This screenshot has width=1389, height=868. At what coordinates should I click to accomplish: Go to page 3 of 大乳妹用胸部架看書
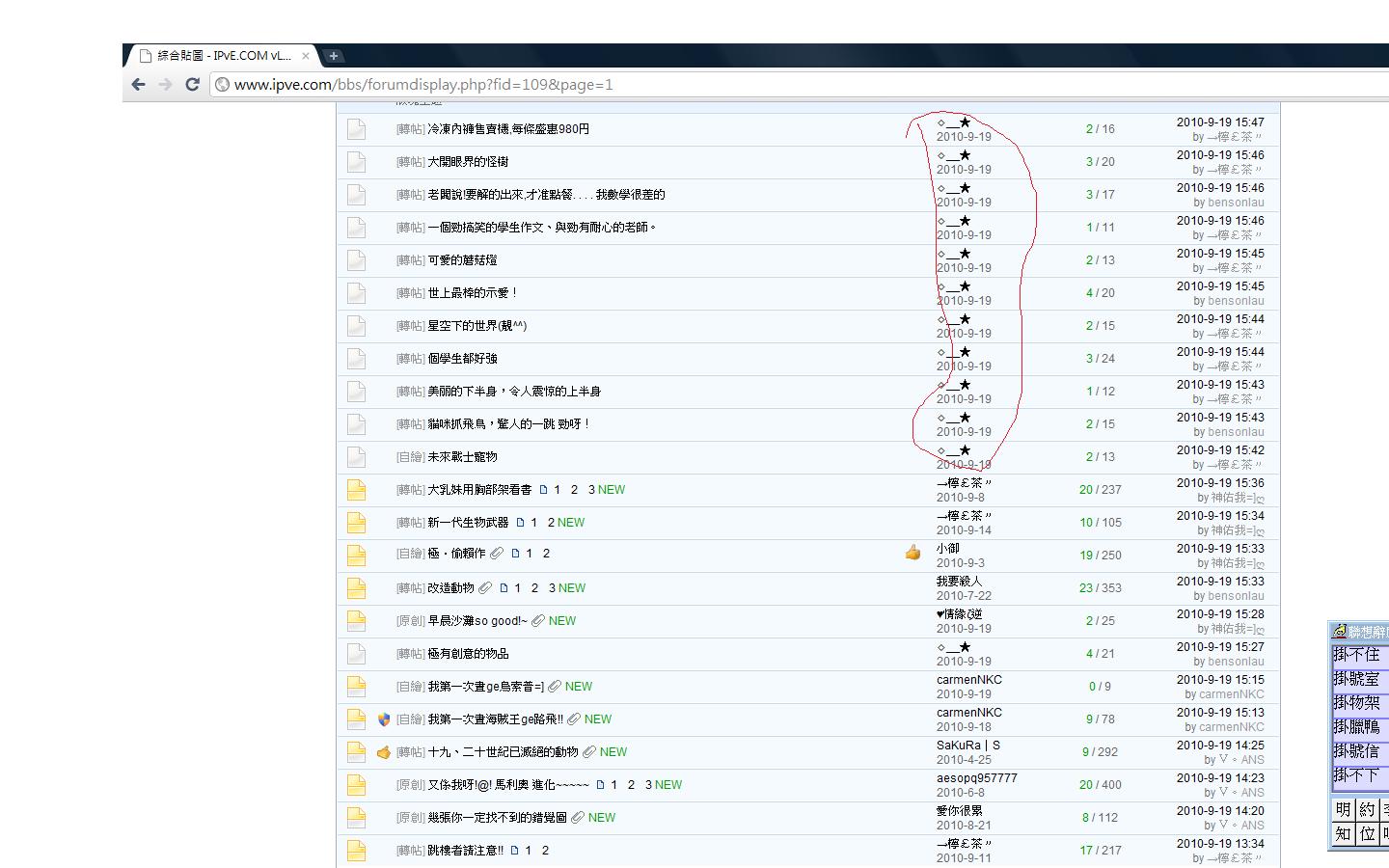[592, 490]
